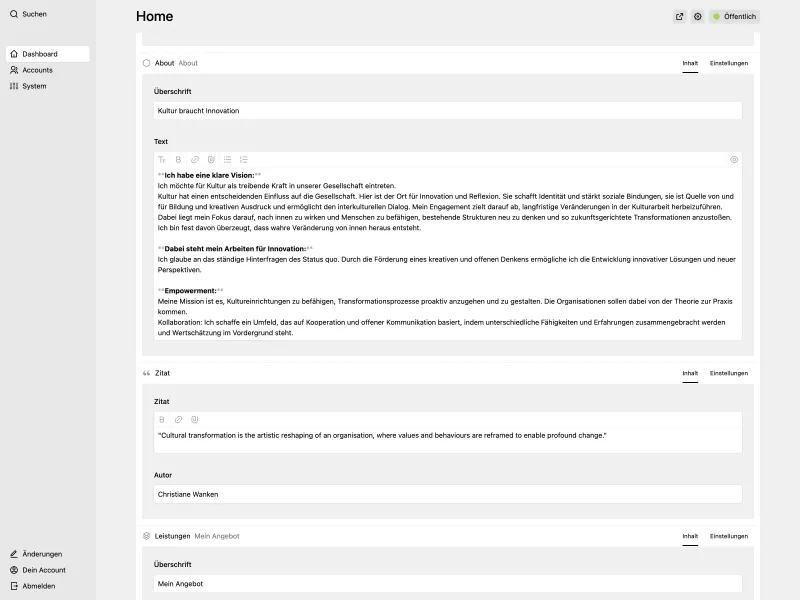
Task: Open the Accounts page from the sidebar
Action: [37, 70]
